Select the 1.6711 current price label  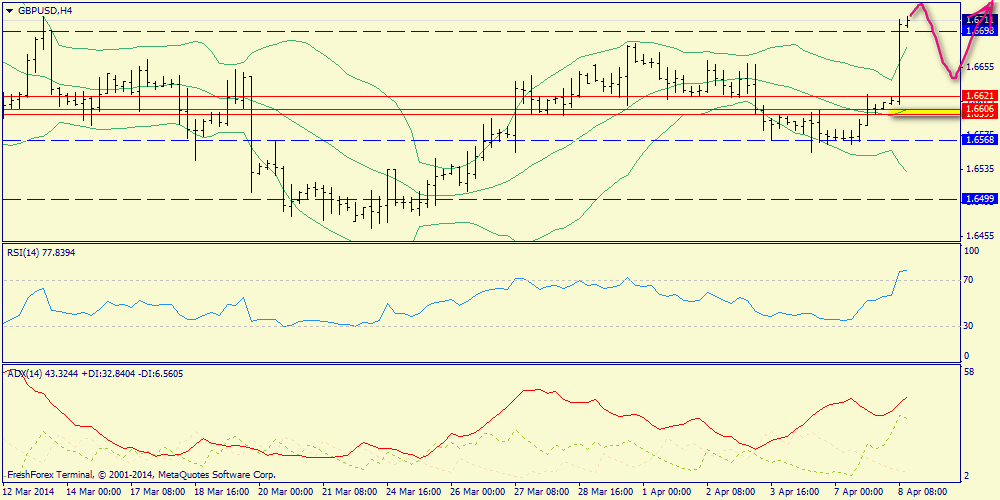pos(980,21)
